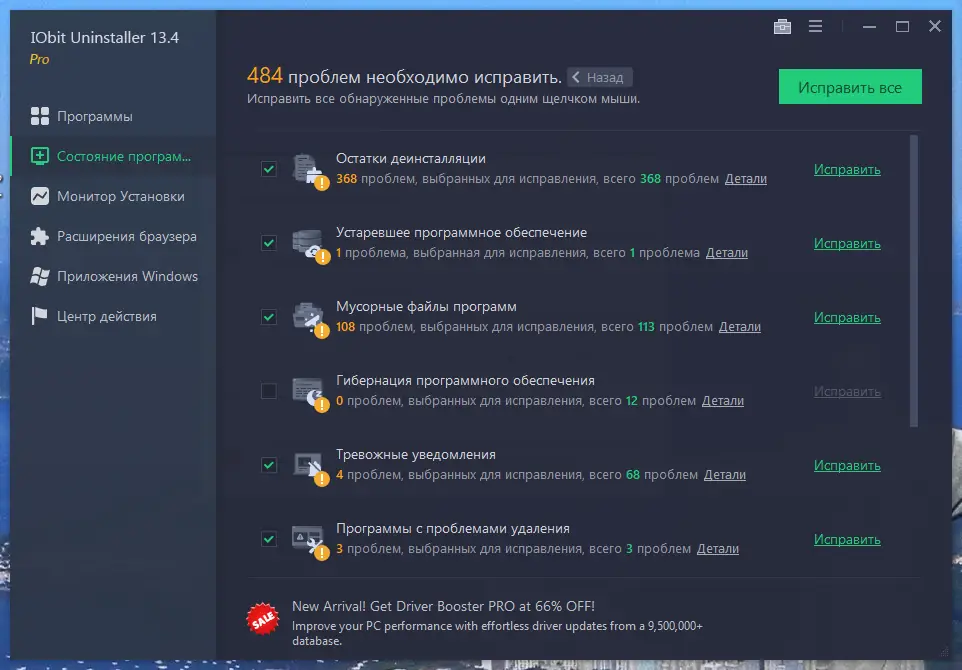Uncheck the Остатки деинсталляции checkbox
The width and height of the screenshot is (962, 670).
[x=269, y=169]
